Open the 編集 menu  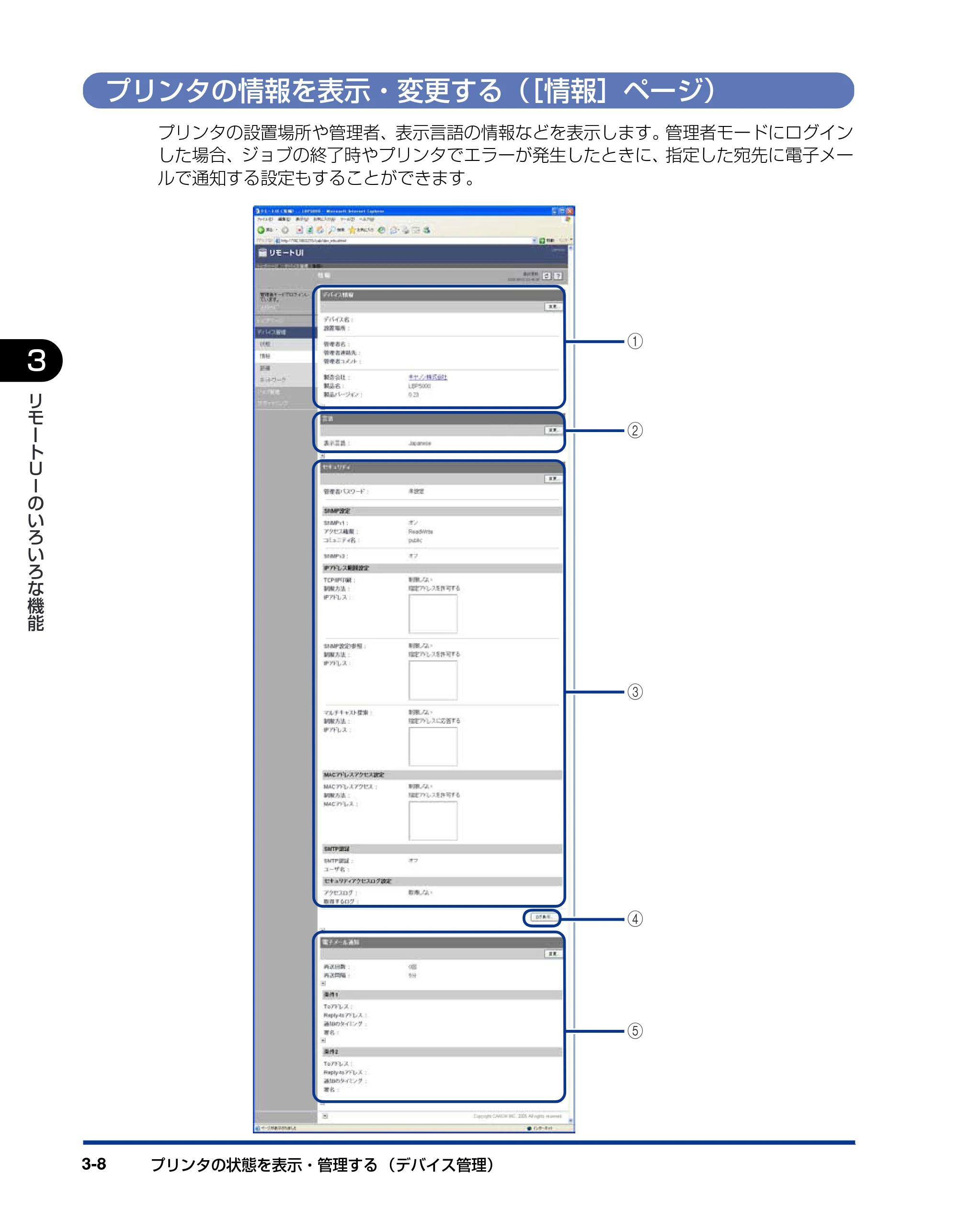point(285,219)
